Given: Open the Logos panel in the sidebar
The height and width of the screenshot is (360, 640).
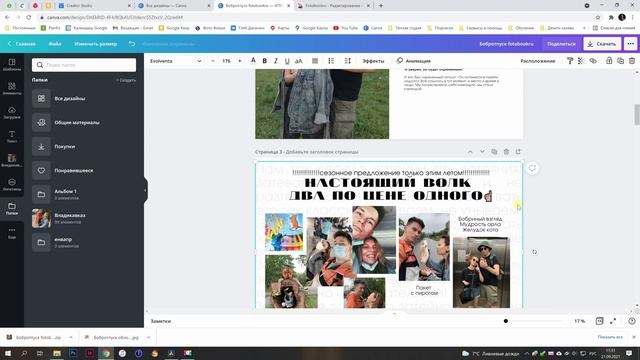Looking at the screenshot, I should (x=12, y=184).
